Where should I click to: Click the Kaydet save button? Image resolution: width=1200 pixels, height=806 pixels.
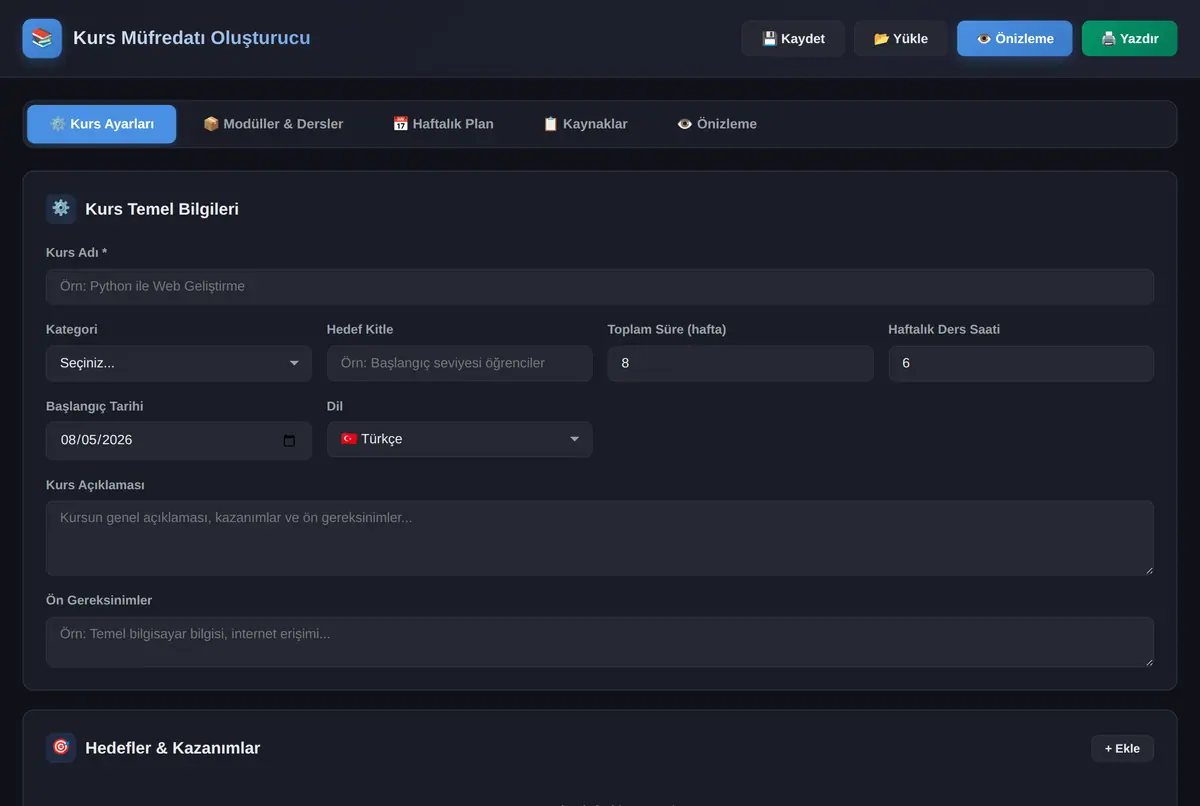pyautogui.click(x=793, y=39)
